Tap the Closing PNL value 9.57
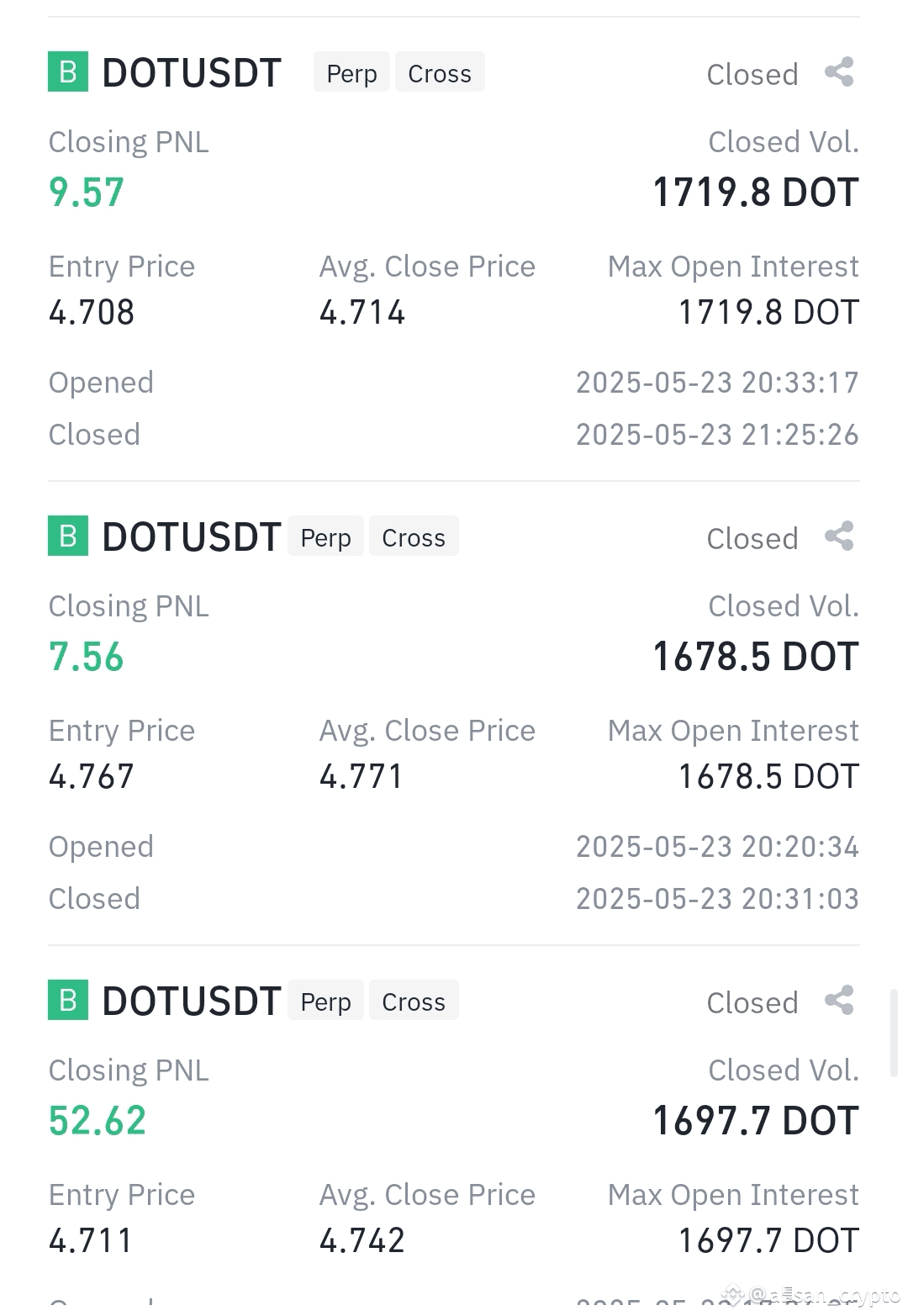 (x=87, y=193)
